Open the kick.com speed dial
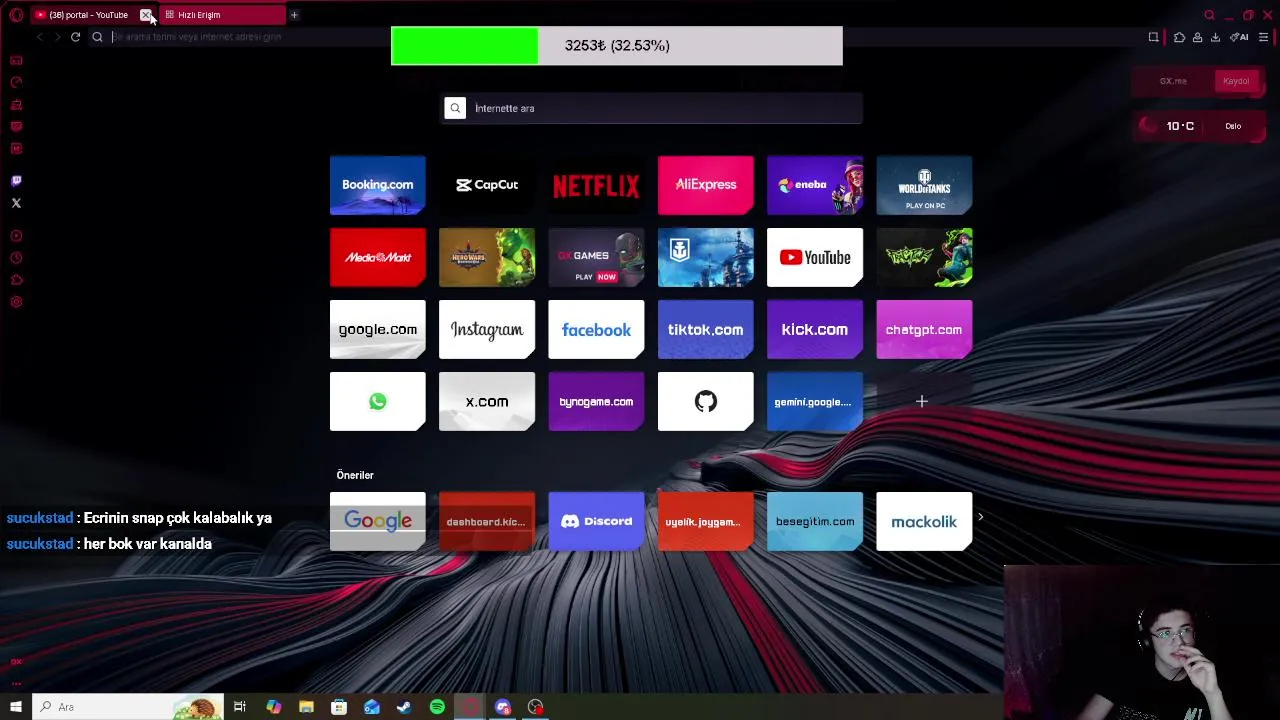Screen dimensions: 1280x720 [x=814, y=329]
